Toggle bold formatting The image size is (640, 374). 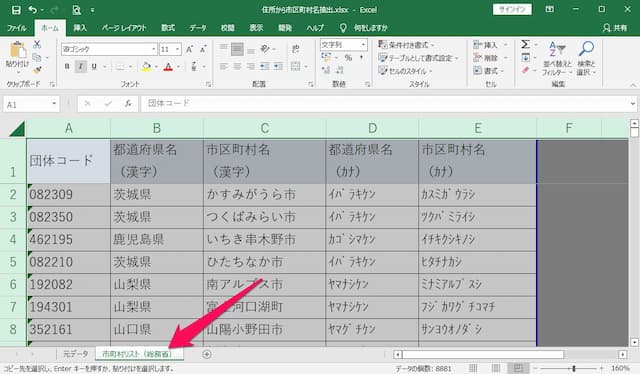click(67, 66)
